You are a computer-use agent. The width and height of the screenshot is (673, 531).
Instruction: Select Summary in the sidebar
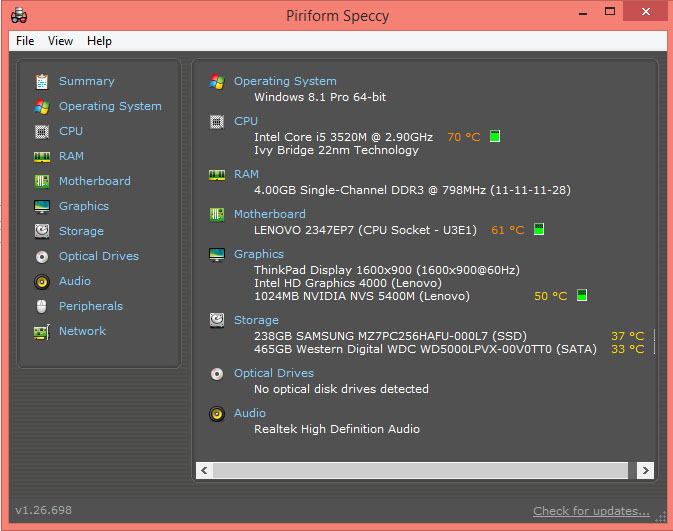coord(87,81)
